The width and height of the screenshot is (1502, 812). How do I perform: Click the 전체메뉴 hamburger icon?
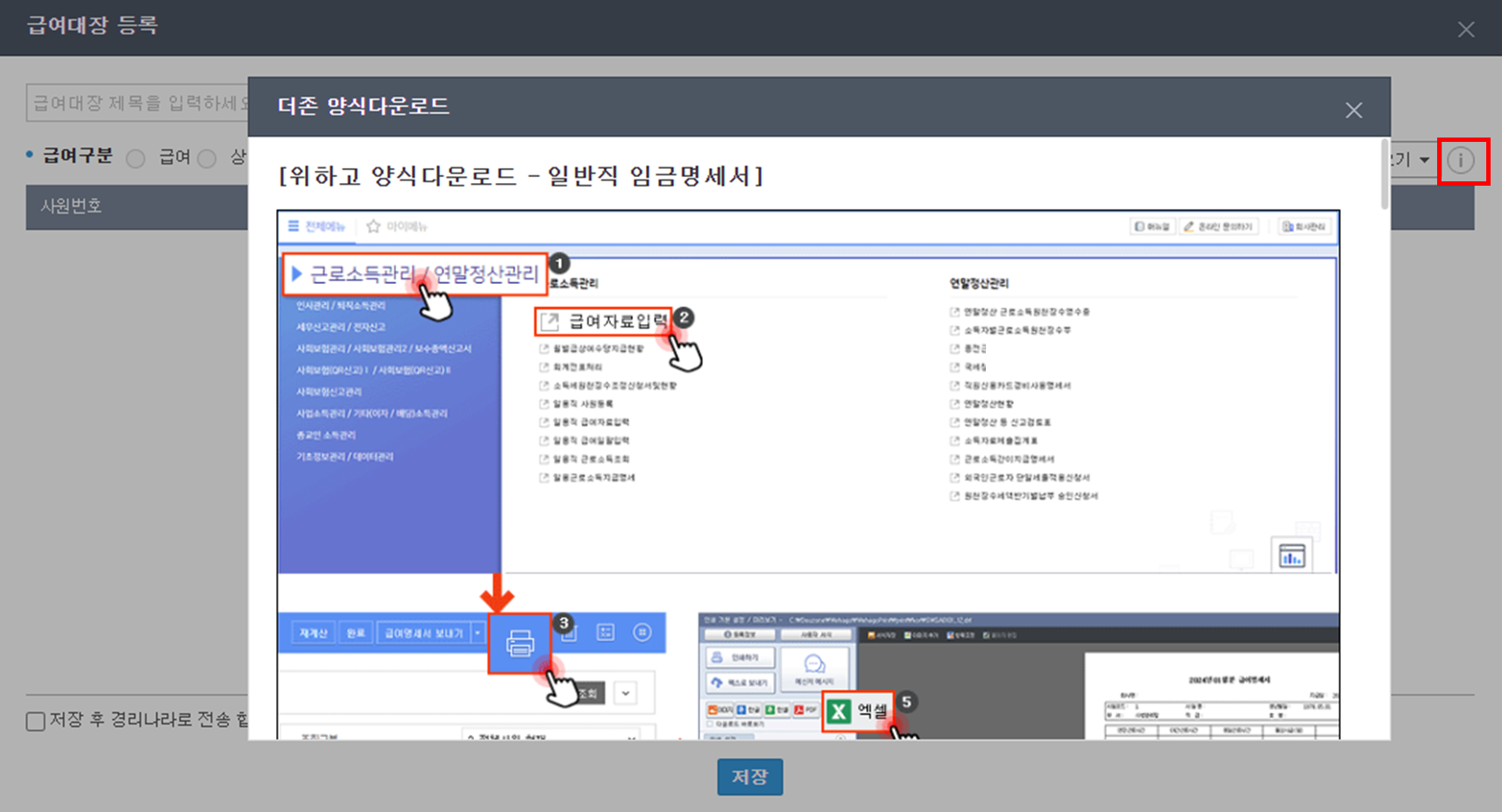pyautogui.click(x=294, y=226)
